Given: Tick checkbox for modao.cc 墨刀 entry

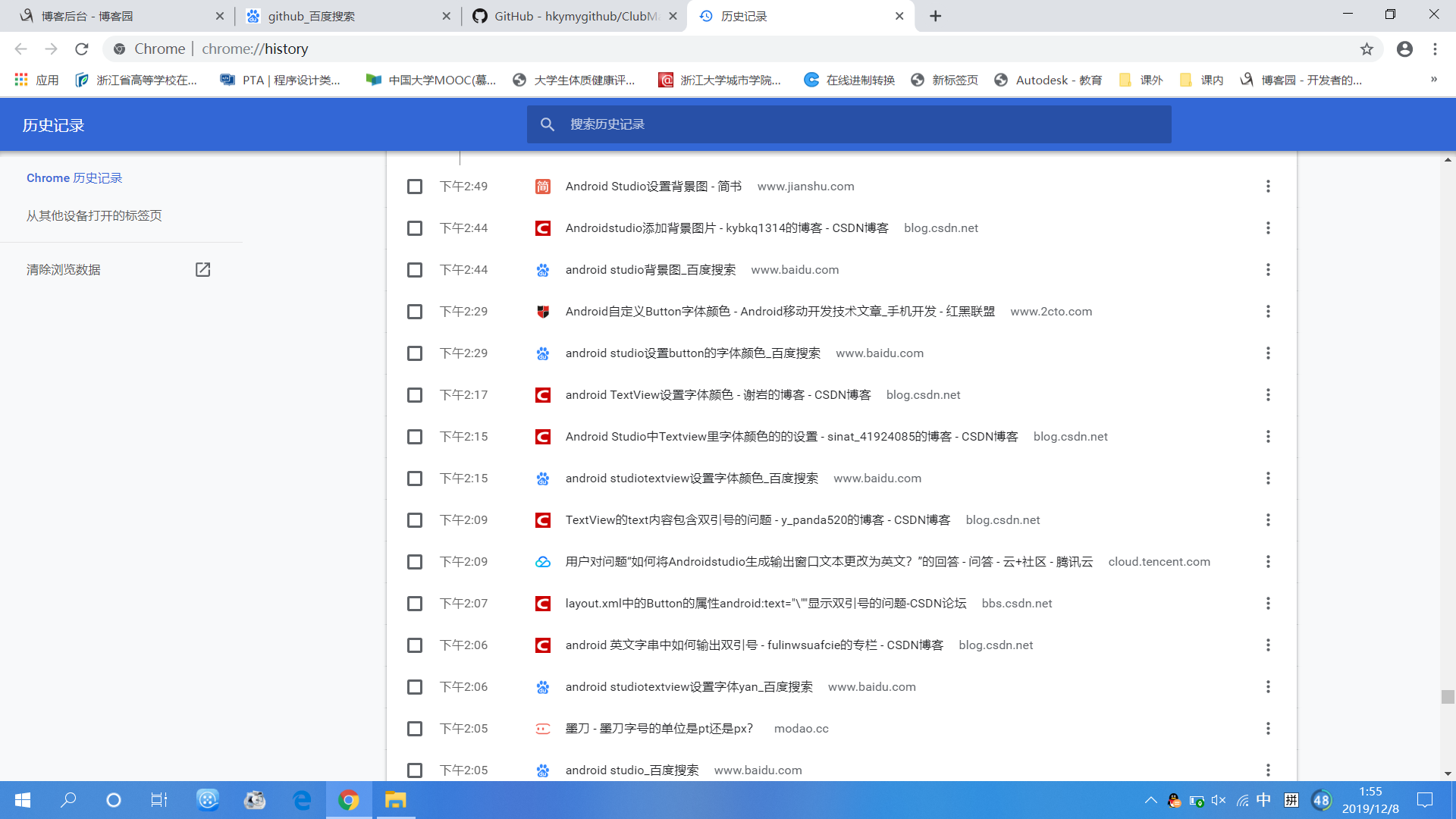Looking at the screenshot, I should 415,729.
